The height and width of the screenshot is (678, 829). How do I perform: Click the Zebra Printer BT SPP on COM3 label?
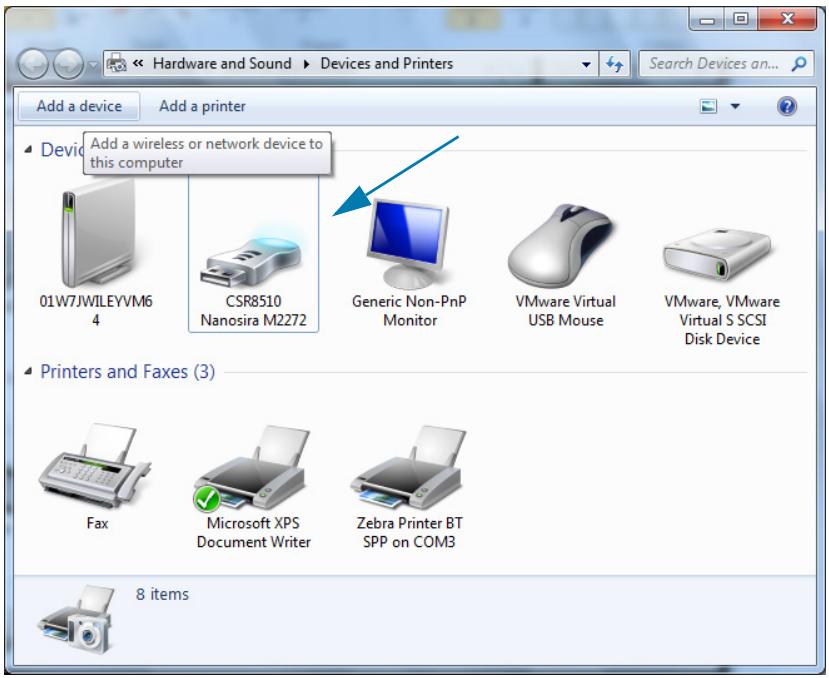click(x=409, y=532)
